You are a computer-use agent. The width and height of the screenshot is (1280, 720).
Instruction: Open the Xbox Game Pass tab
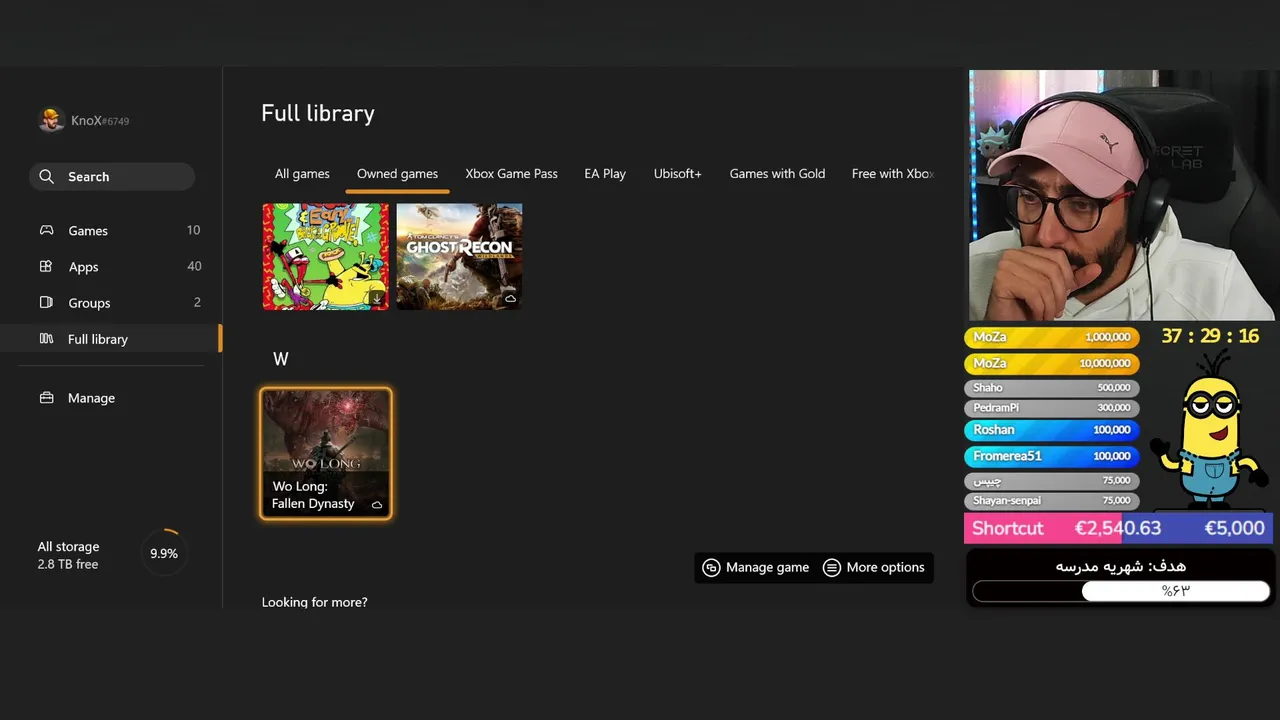(511, 173)
